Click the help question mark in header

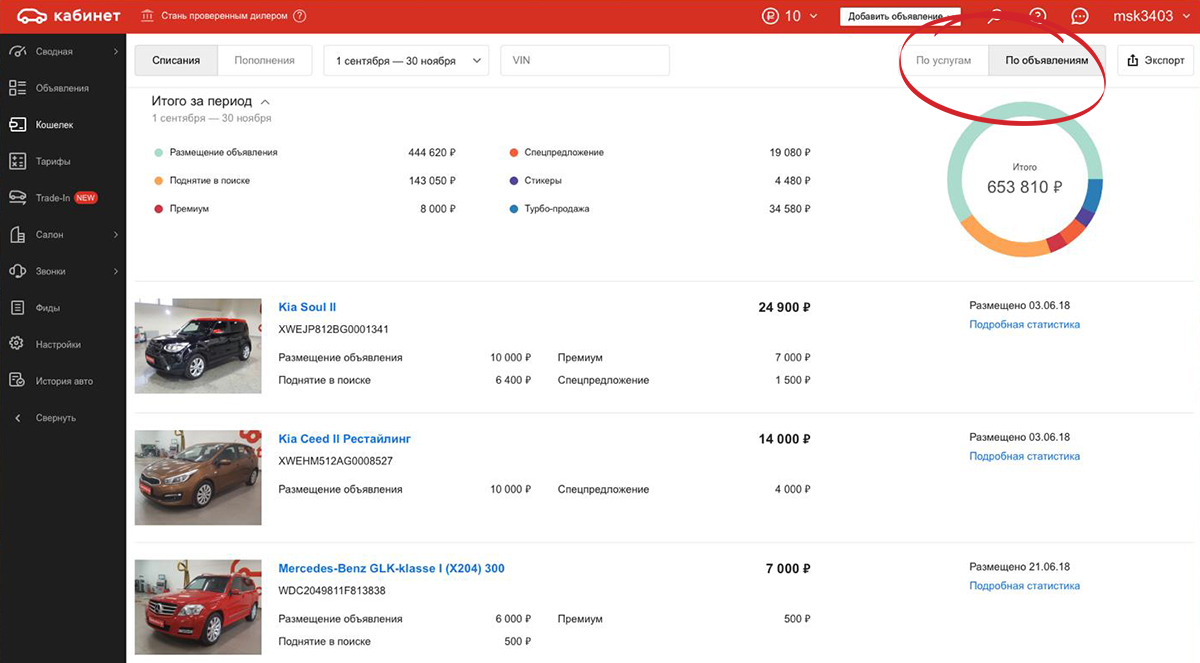coord(1038,16)
